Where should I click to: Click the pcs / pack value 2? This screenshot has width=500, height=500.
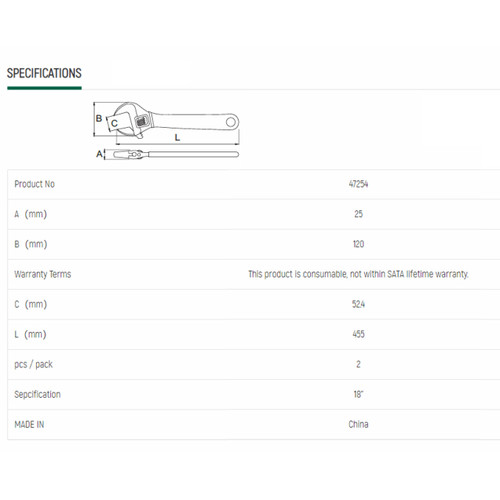tap(358, 364)
